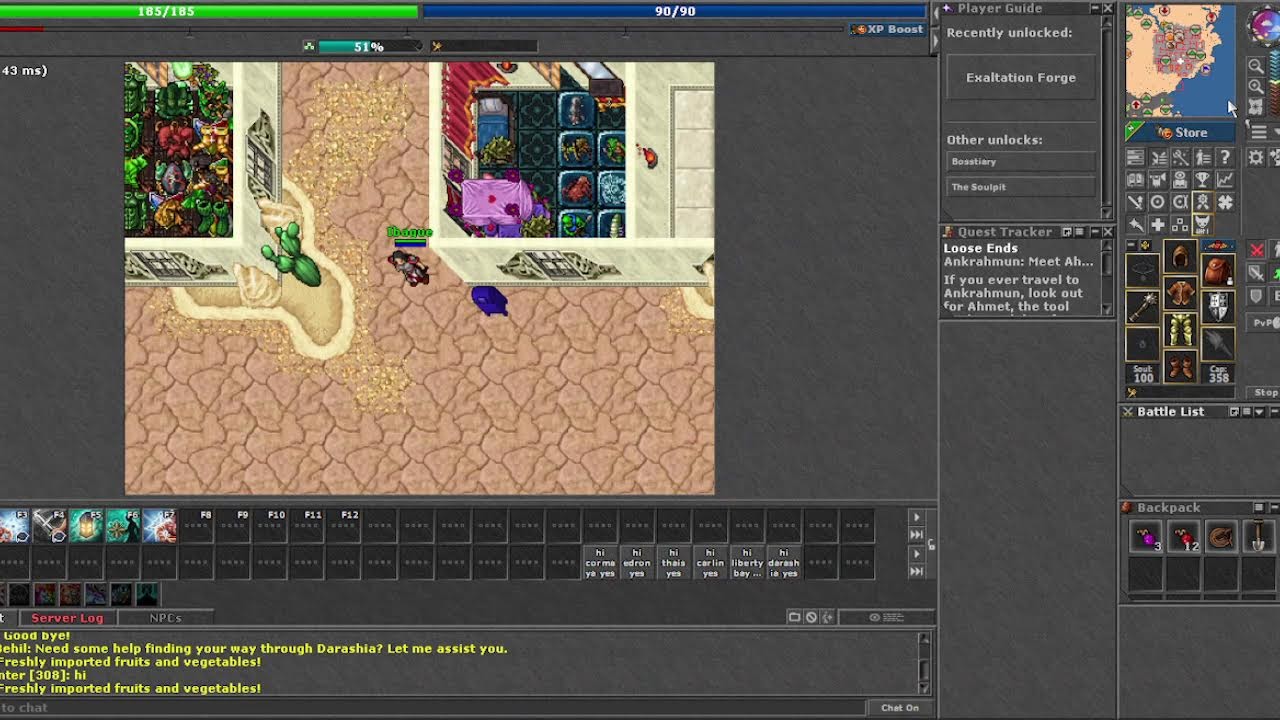Use the F6 spell action button
The image size is (1280, 720).
[123, 526]
